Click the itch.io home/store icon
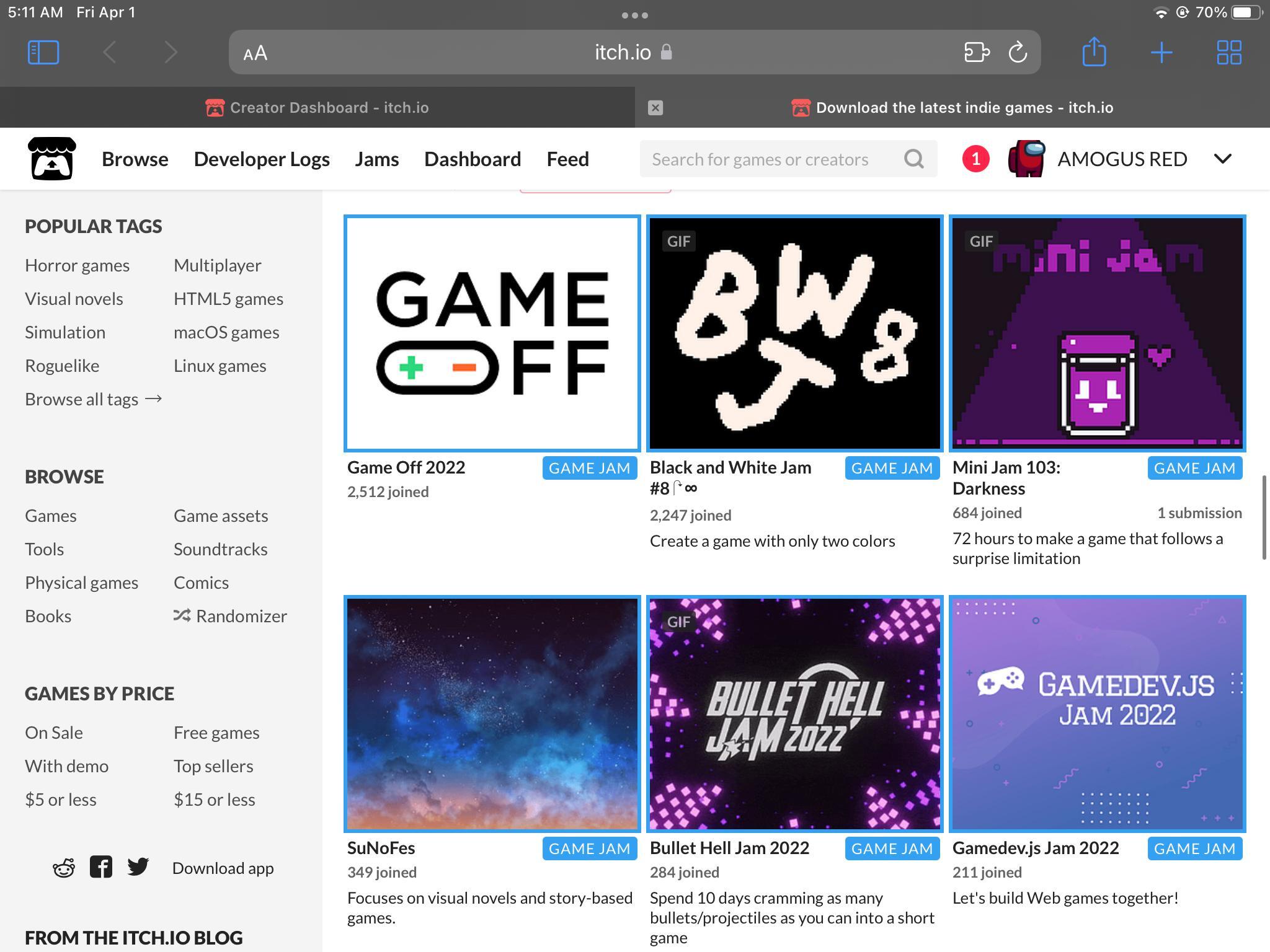The width and height of the screenshot is (1270, 952). pos(51,158)
